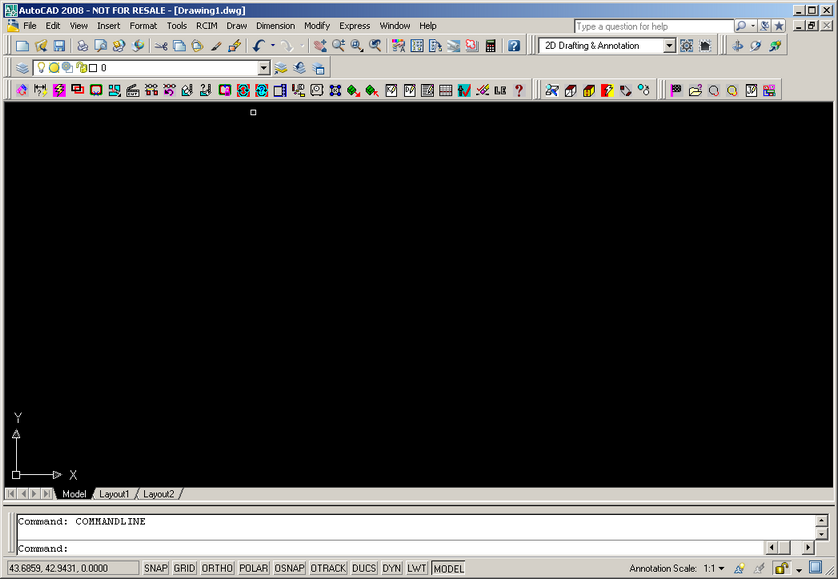Toggle ORTHO mode on or off
The width and height of the screenshot is (838, 579).
(x=217, y=568)
